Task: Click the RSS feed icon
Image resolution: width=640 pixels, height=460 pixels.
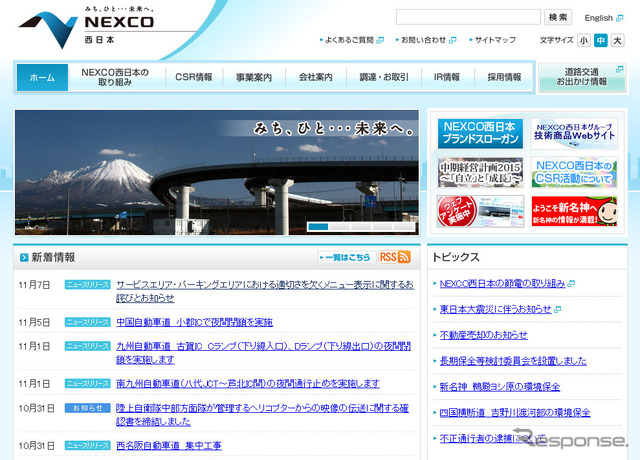Action: point(394,257)
